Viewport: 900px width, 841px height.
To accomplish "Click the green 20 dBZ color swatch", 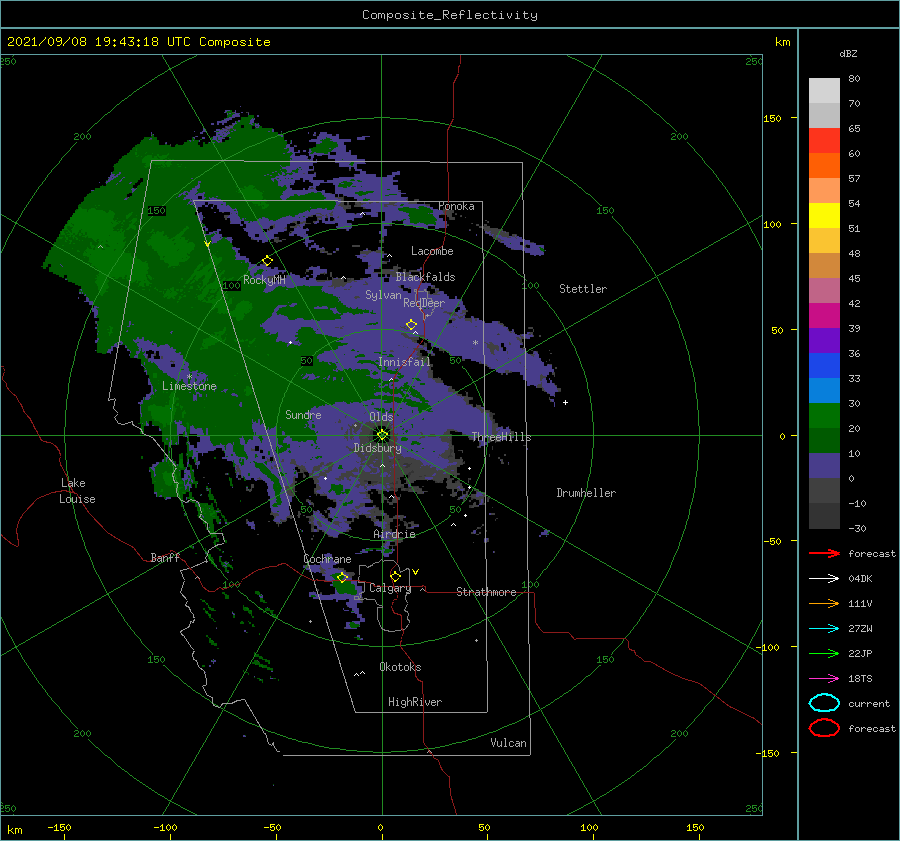I will click(x=824, y=416).
